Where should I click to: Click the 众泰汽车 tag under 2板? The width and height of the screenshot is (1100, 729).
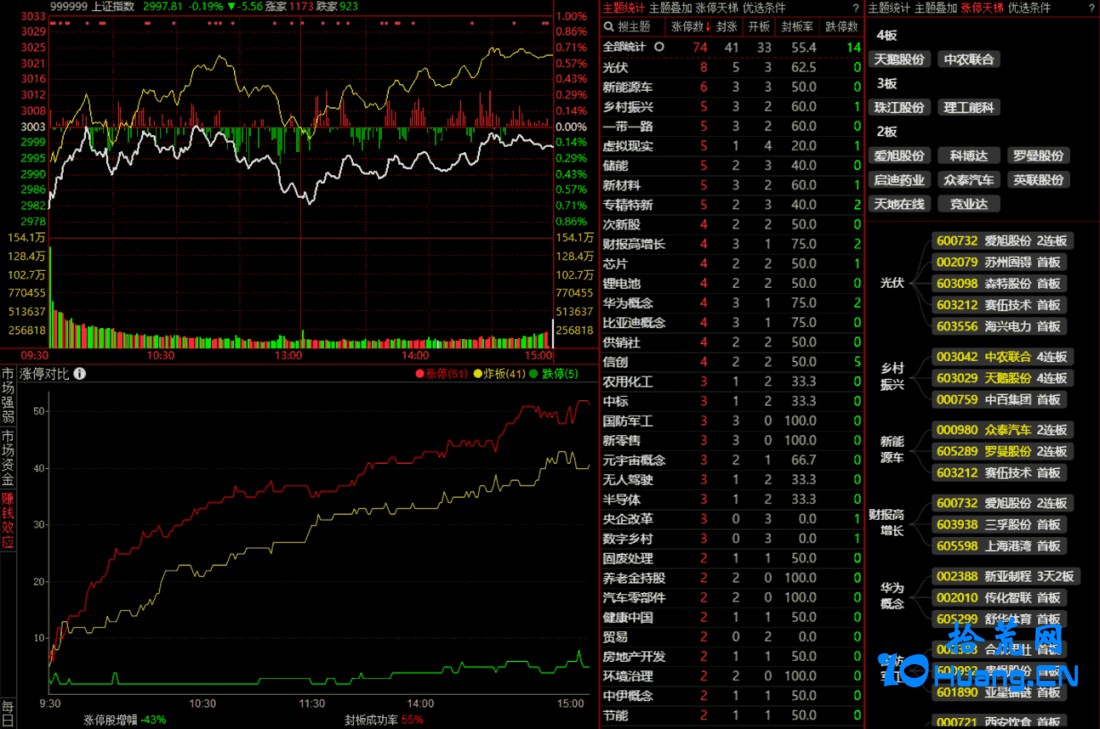[x=969, y=180]
